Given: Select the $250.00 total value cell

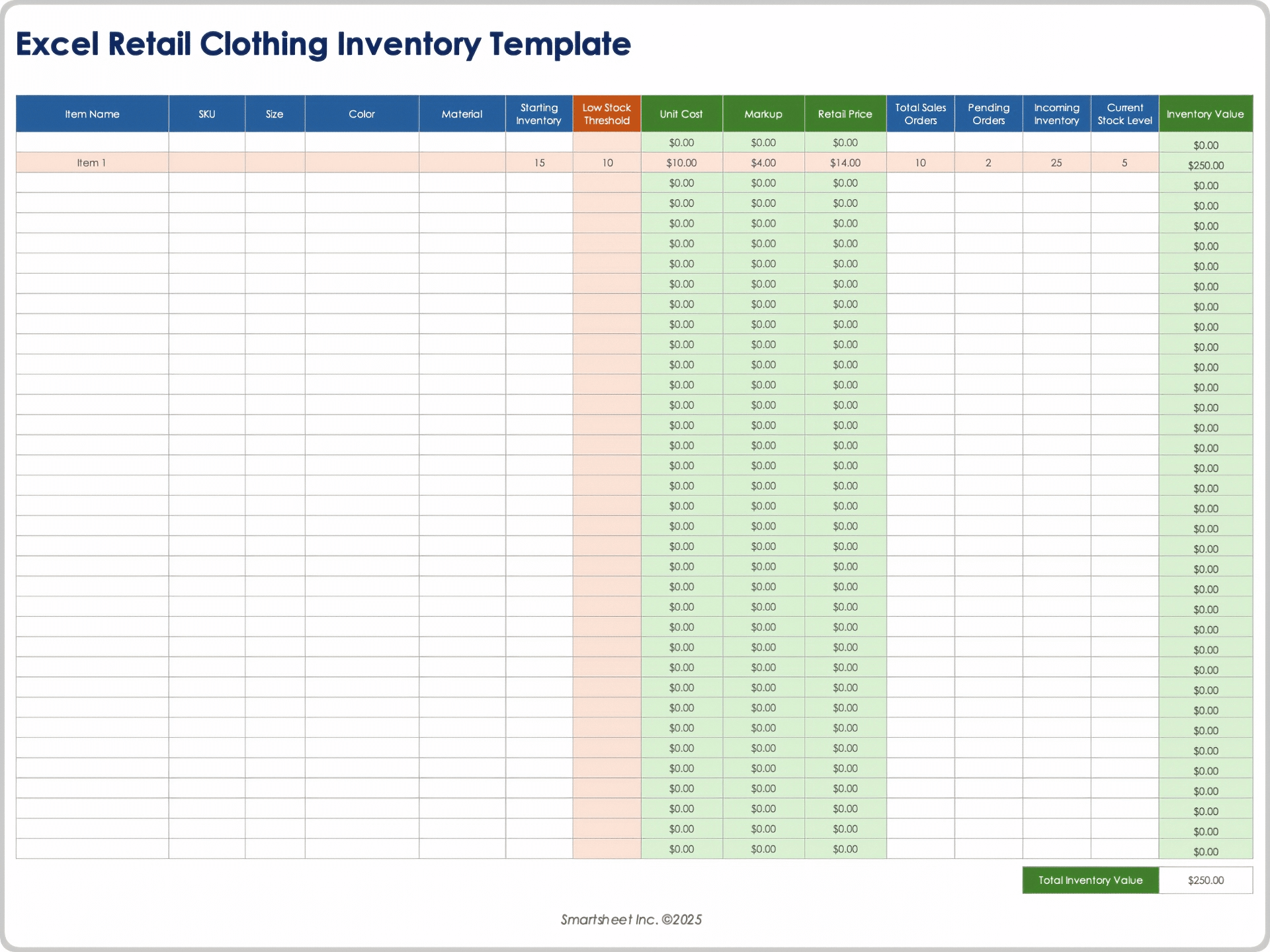Looking at the screenshot, I should pyautogui.click(x=1205, y=880).
